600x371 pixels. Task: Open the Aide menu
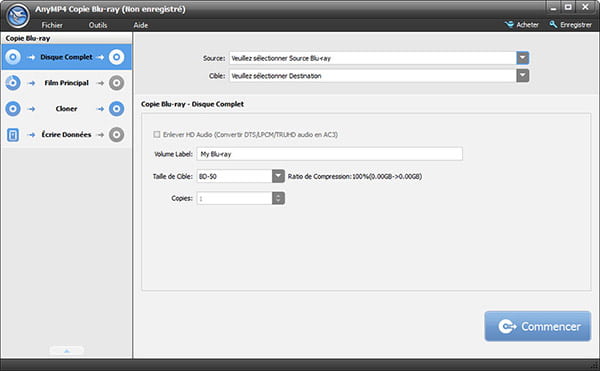(x=141, y=25)
